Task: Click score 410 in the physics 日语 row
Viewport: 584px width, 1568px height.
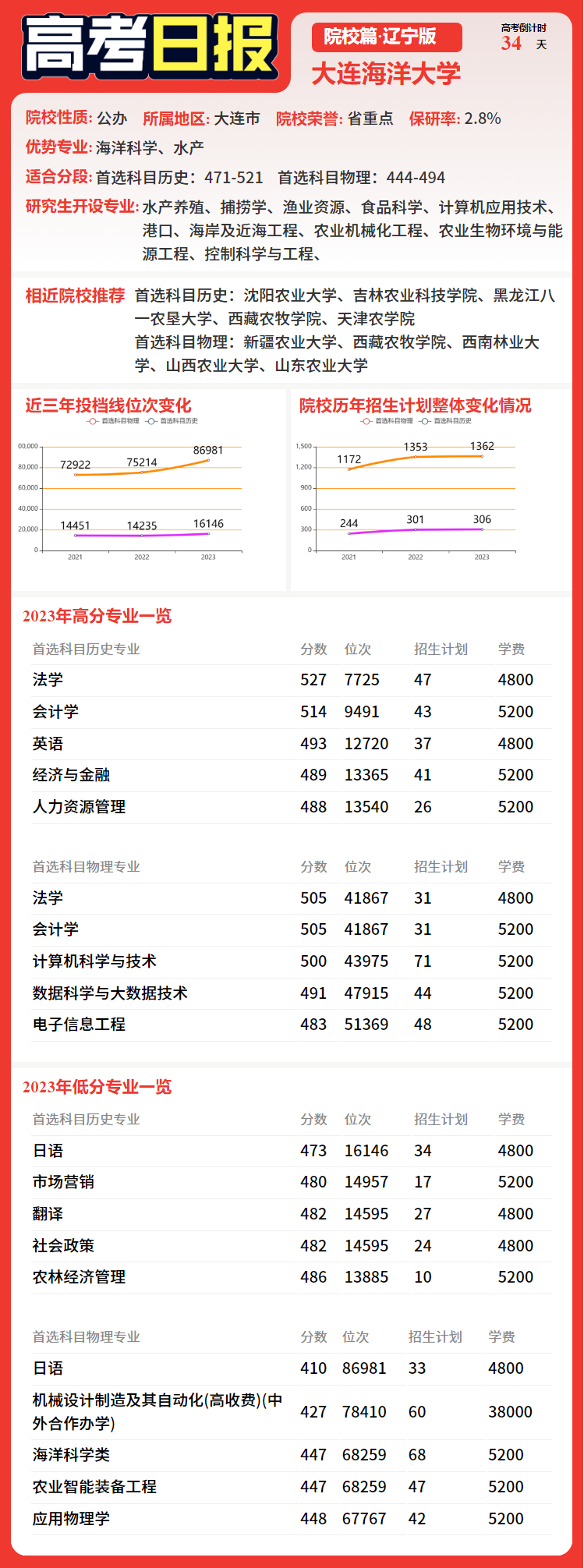Action: [x=313, y=1368]
